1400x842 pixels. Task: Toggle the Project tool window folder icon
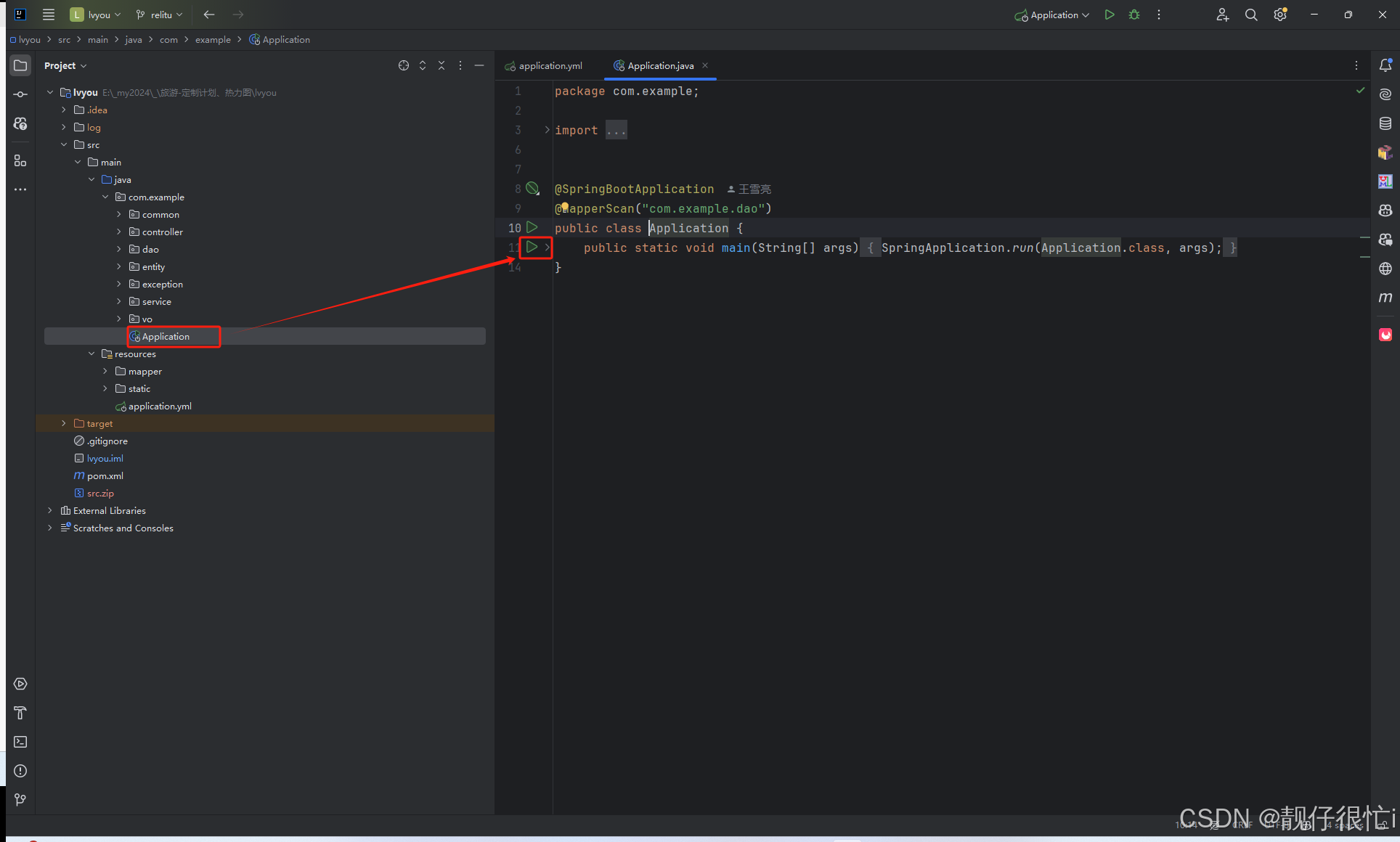click(x=20, y=65)
